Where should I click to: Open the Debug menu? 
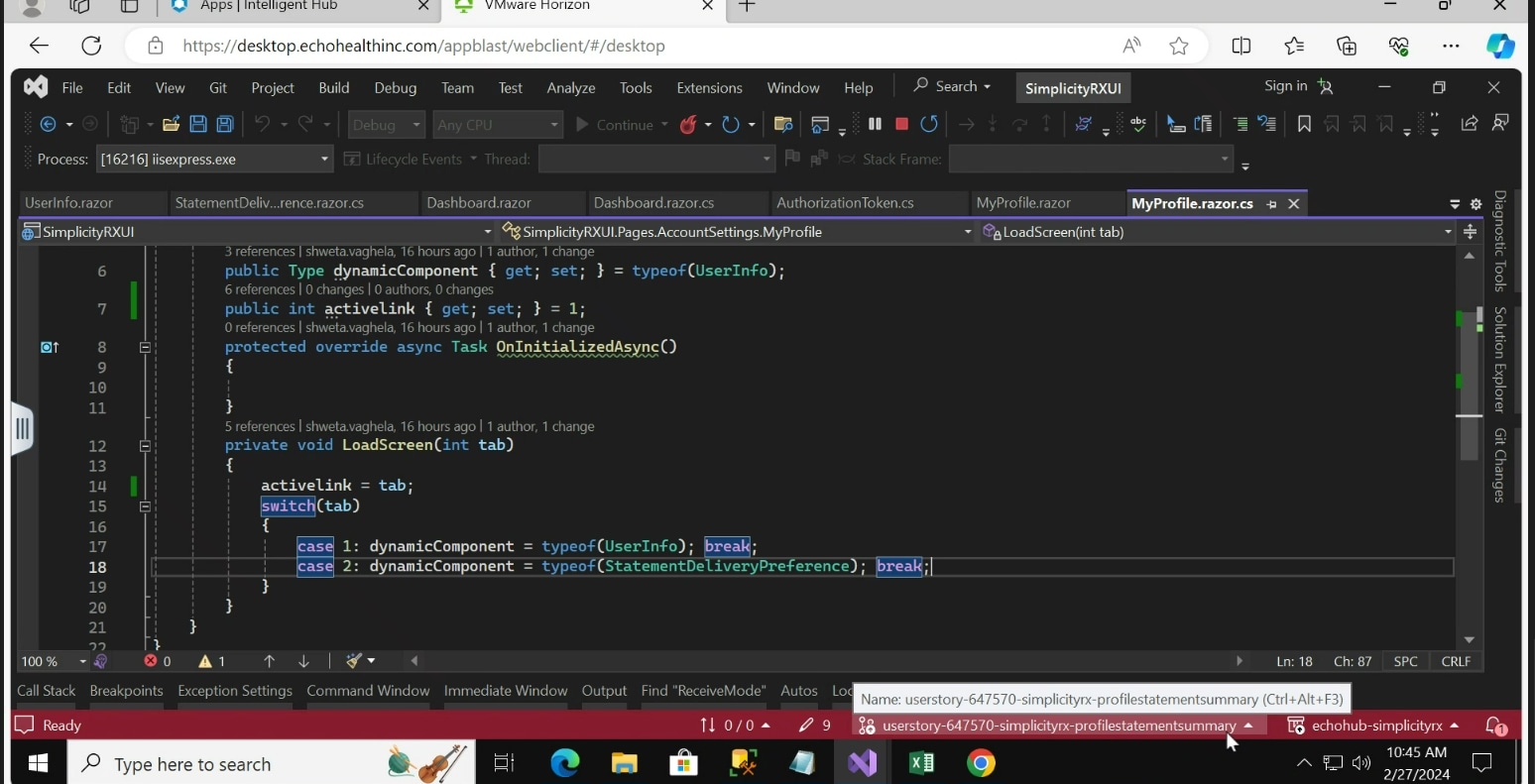(395, 87)
